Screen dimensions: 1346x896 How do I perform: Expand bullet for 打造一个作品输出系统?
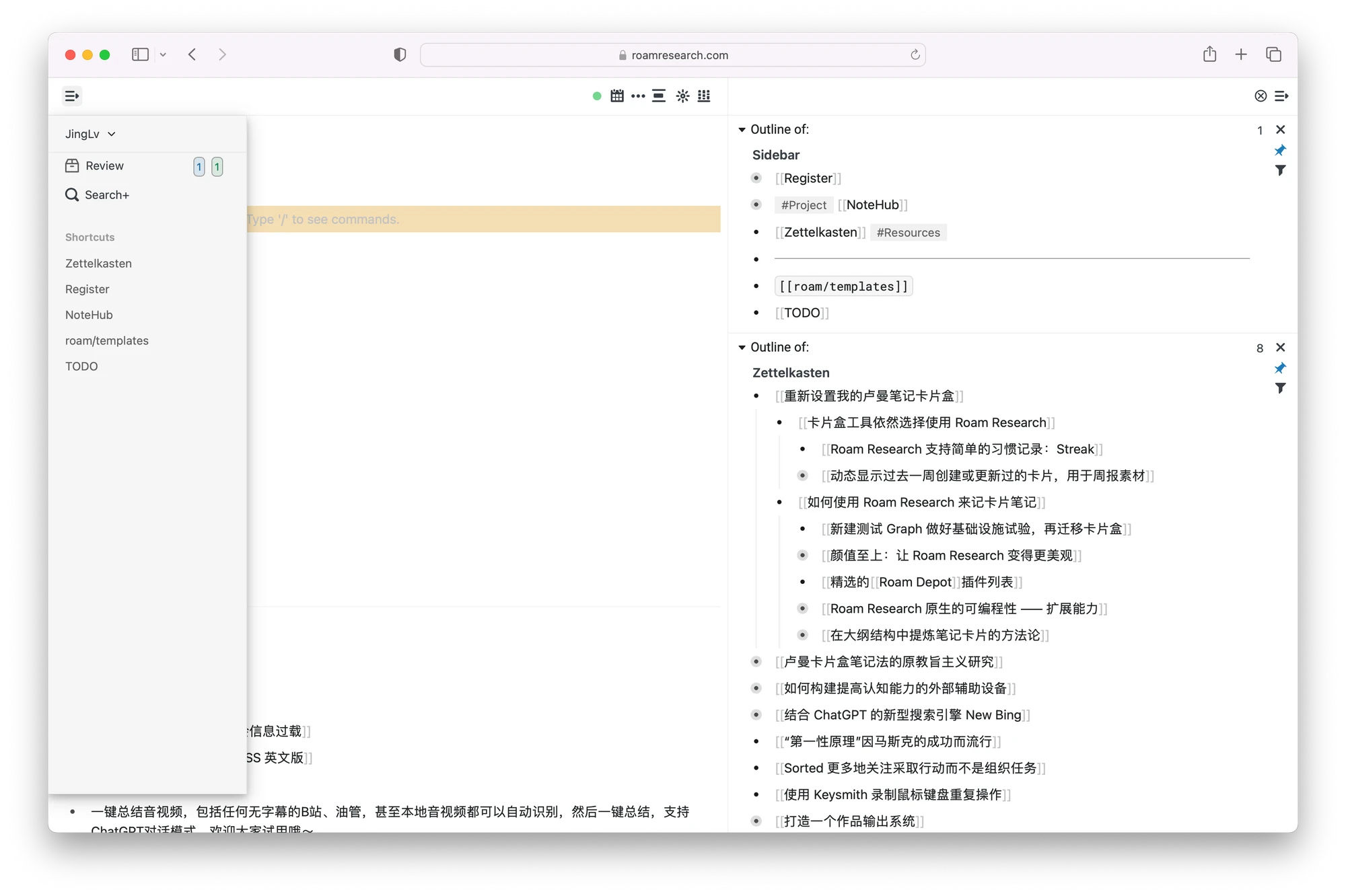point(756,821)
